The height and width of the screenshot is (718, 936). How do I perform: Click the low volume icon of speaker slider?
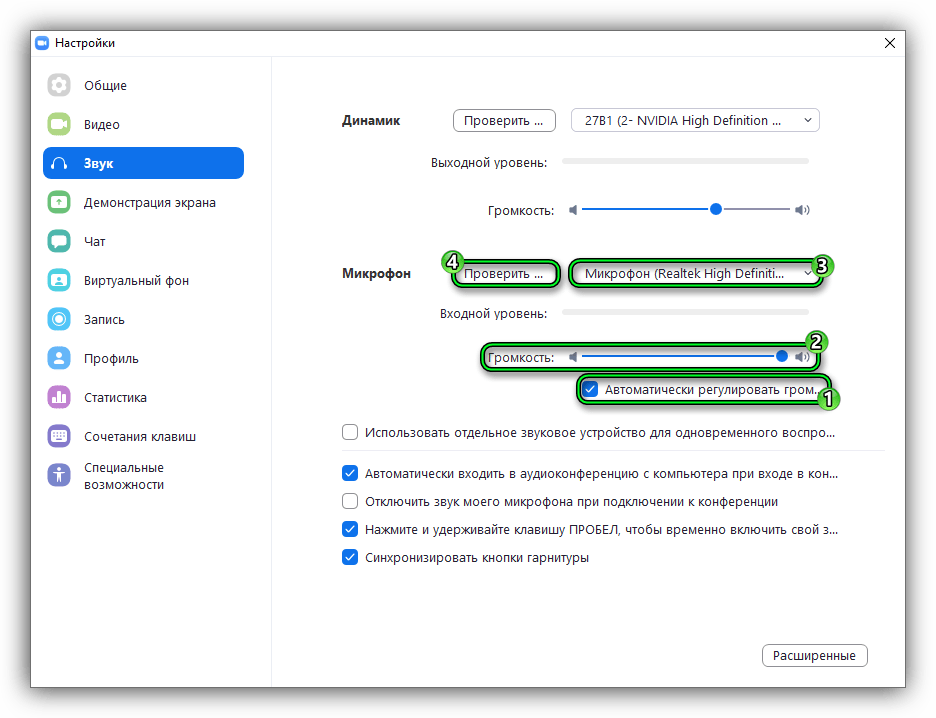tap(572, 210)
